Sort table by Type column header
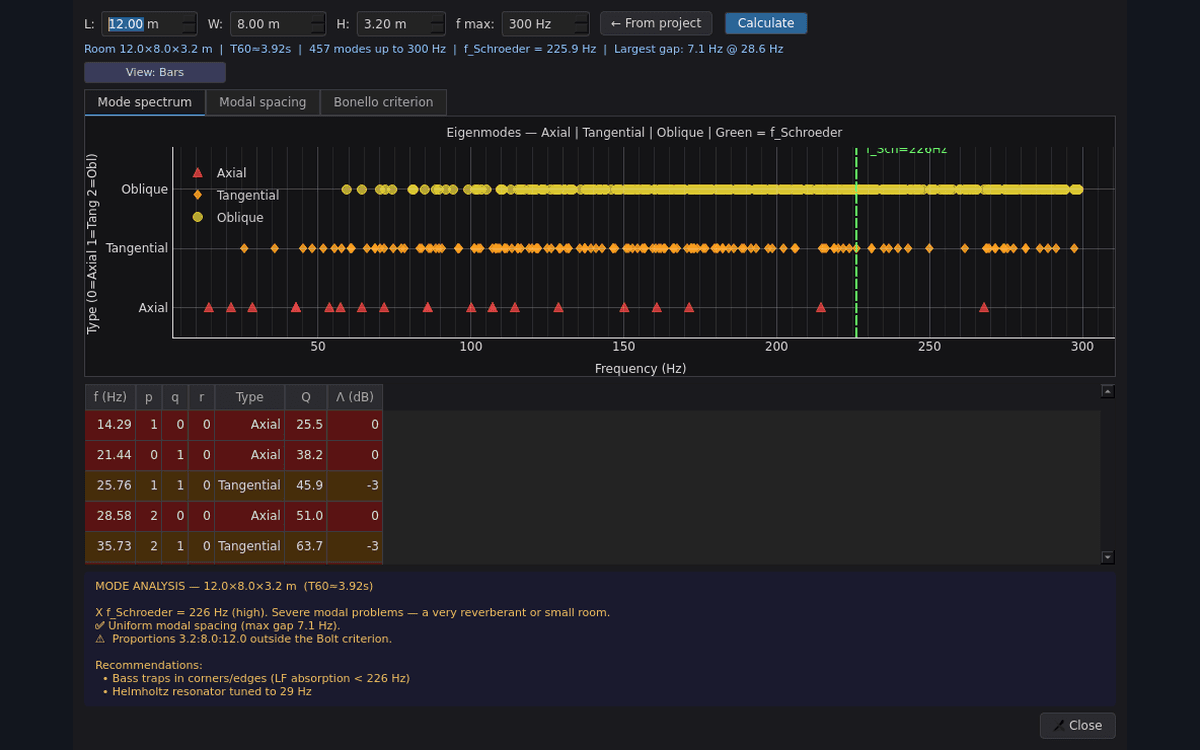This screenshot has height=750, width=1200. [250, 397]
